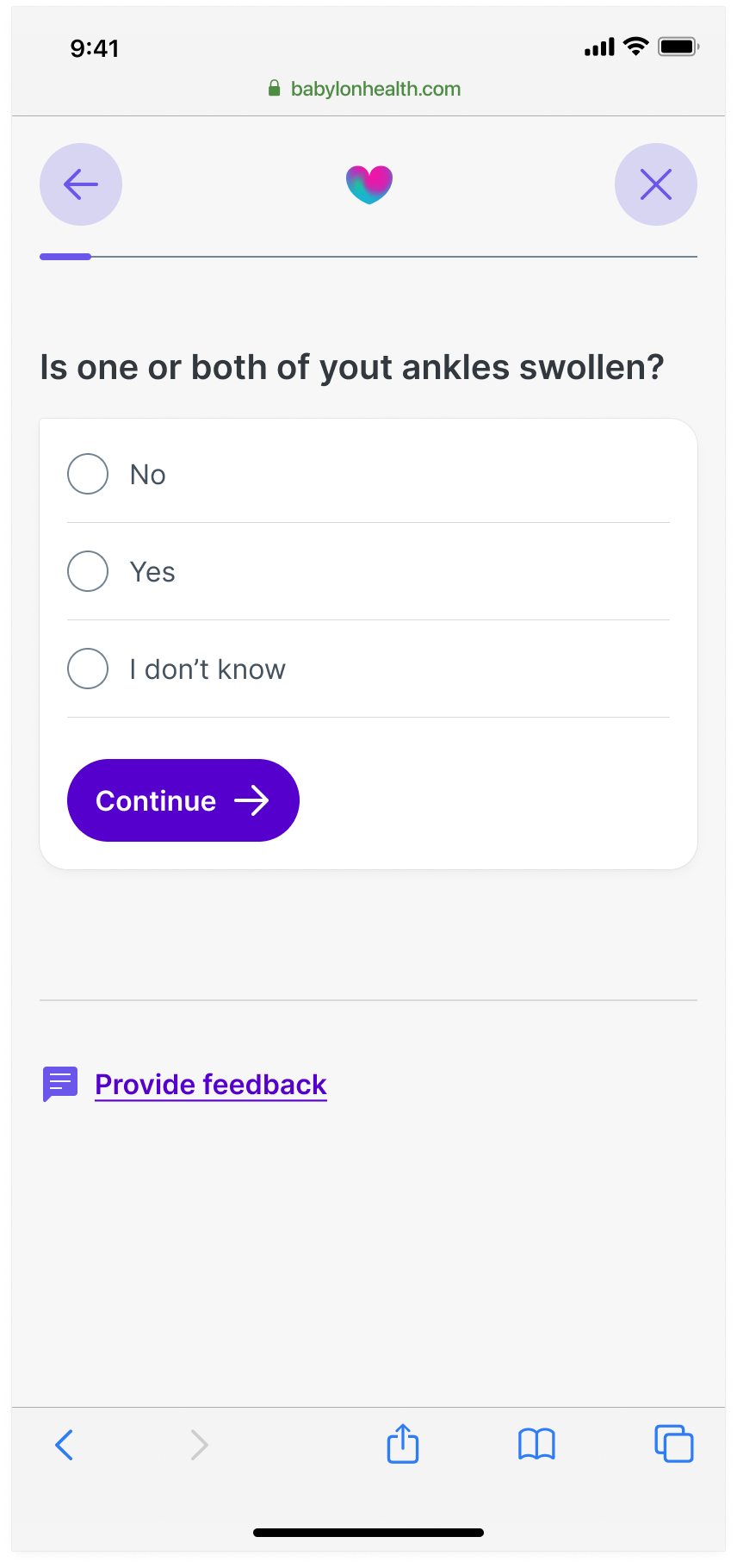Tap the Babylon heart logo
Viewport: 737px width, 1568px height.
point(368,184)
